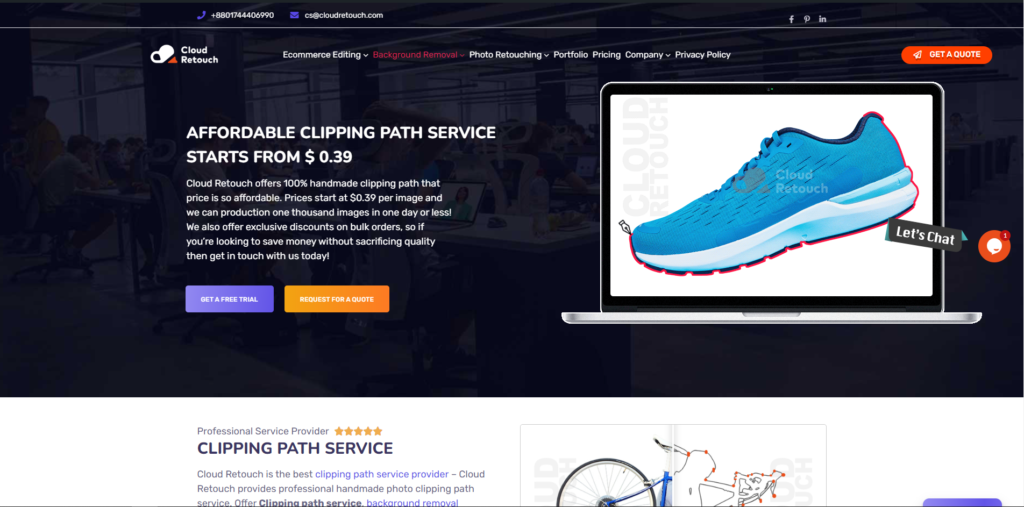The image size is (1024, 507).
Task: Expand the Photo Retouching dropdown menu
Action: tap(509, 55)
